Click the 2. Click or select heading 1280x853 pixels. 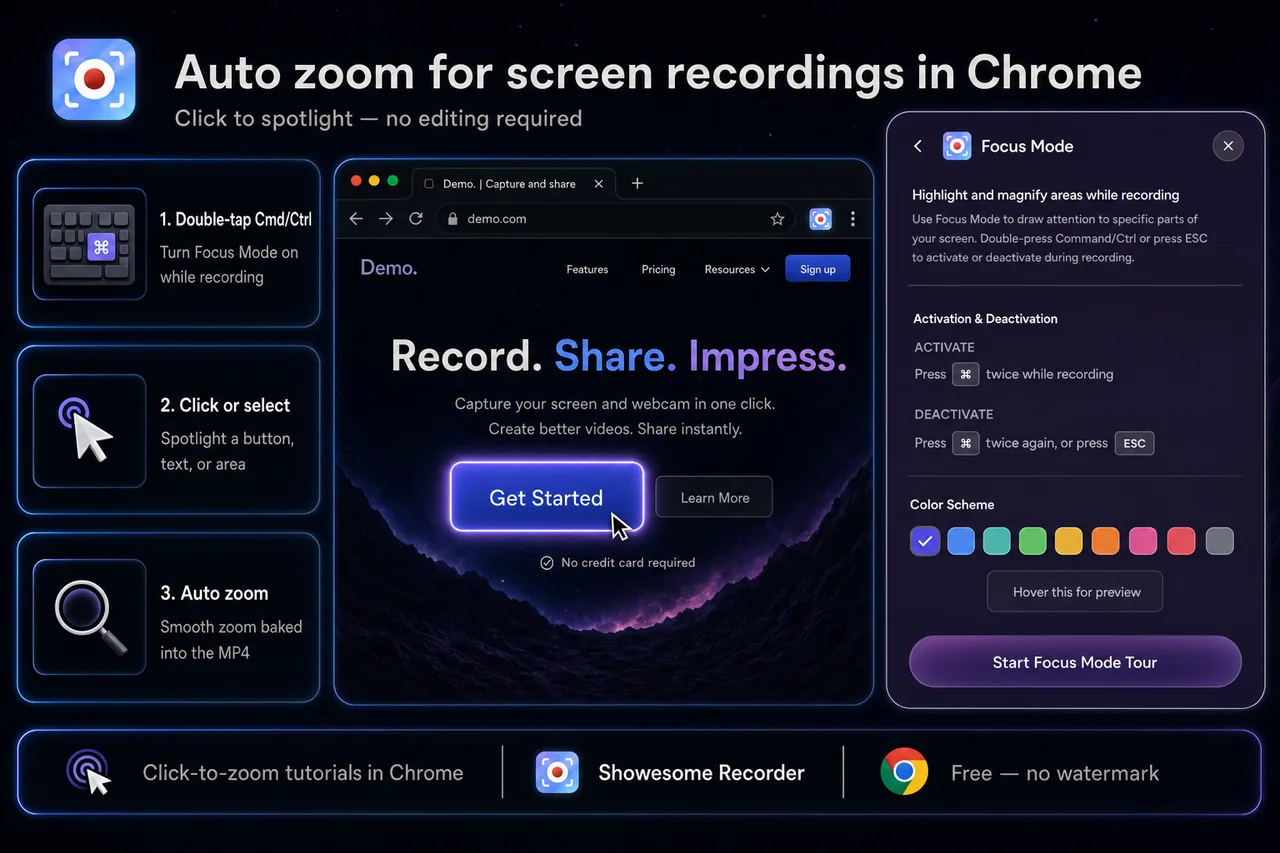225,405
